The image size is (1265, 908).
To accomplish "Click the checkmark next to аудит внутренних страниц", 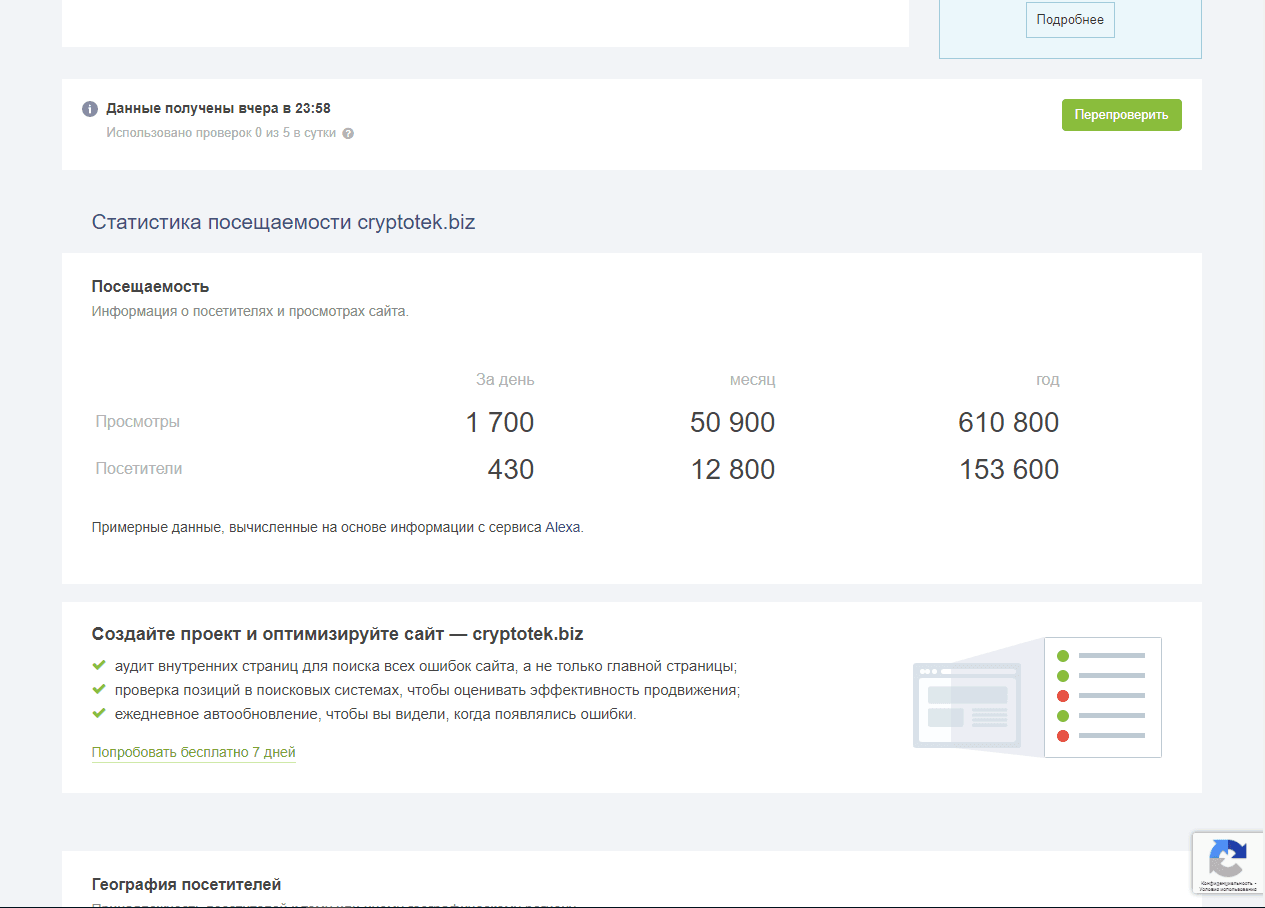I will [99, 665].
